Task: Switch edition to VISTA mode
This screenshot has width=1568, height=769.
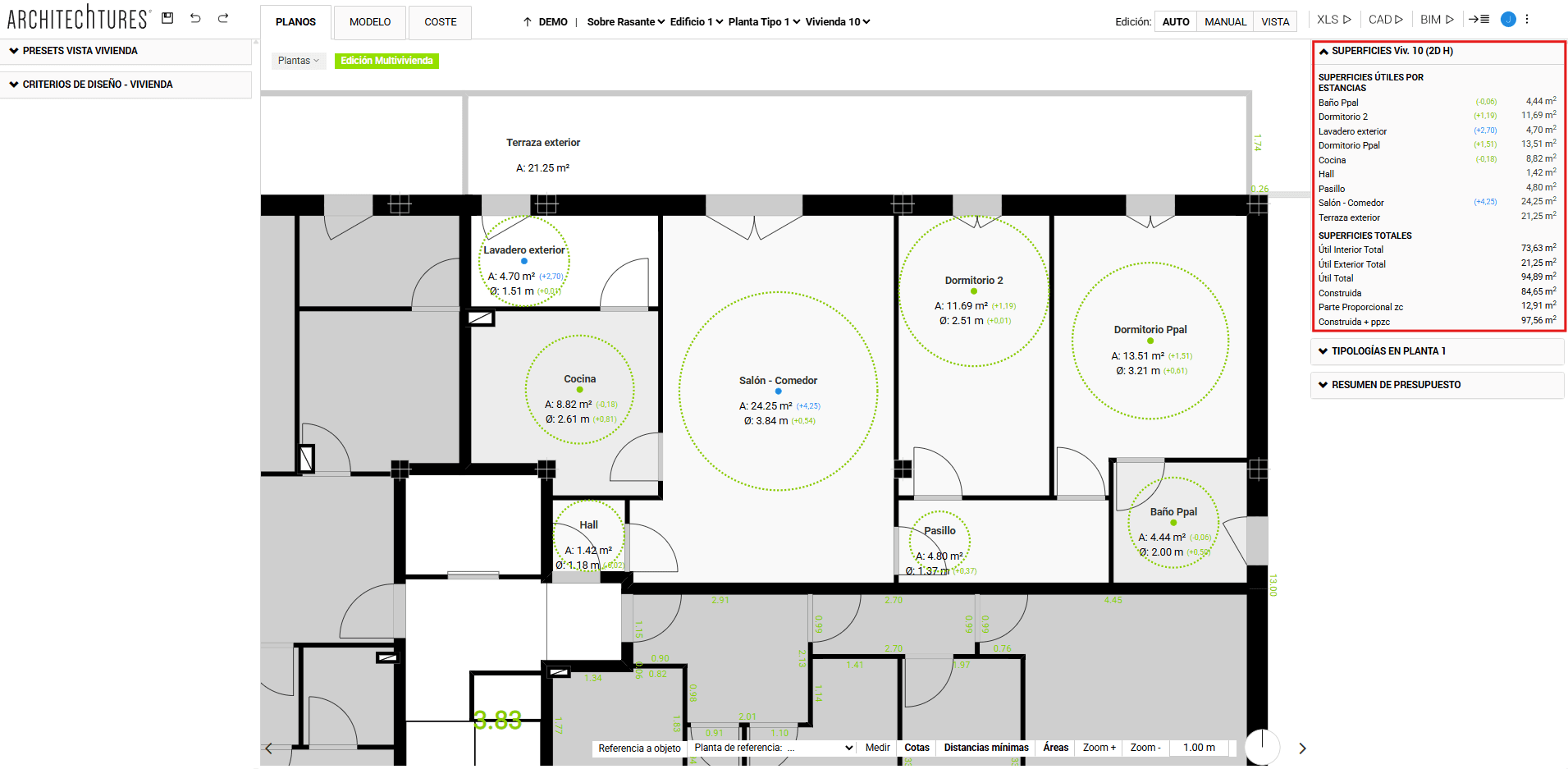Action: [1275, 21]
